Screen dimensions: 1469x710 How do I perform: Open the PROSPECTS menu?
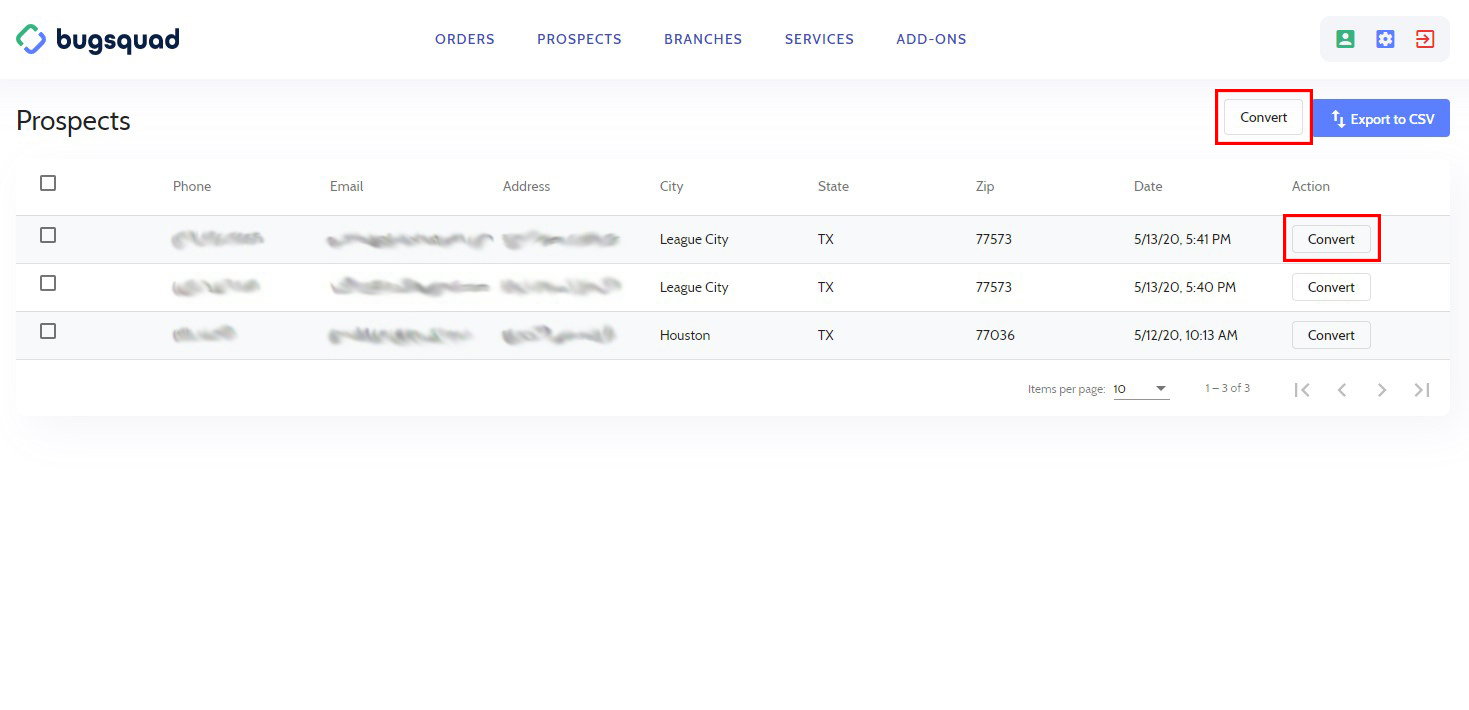pos(579,40)
